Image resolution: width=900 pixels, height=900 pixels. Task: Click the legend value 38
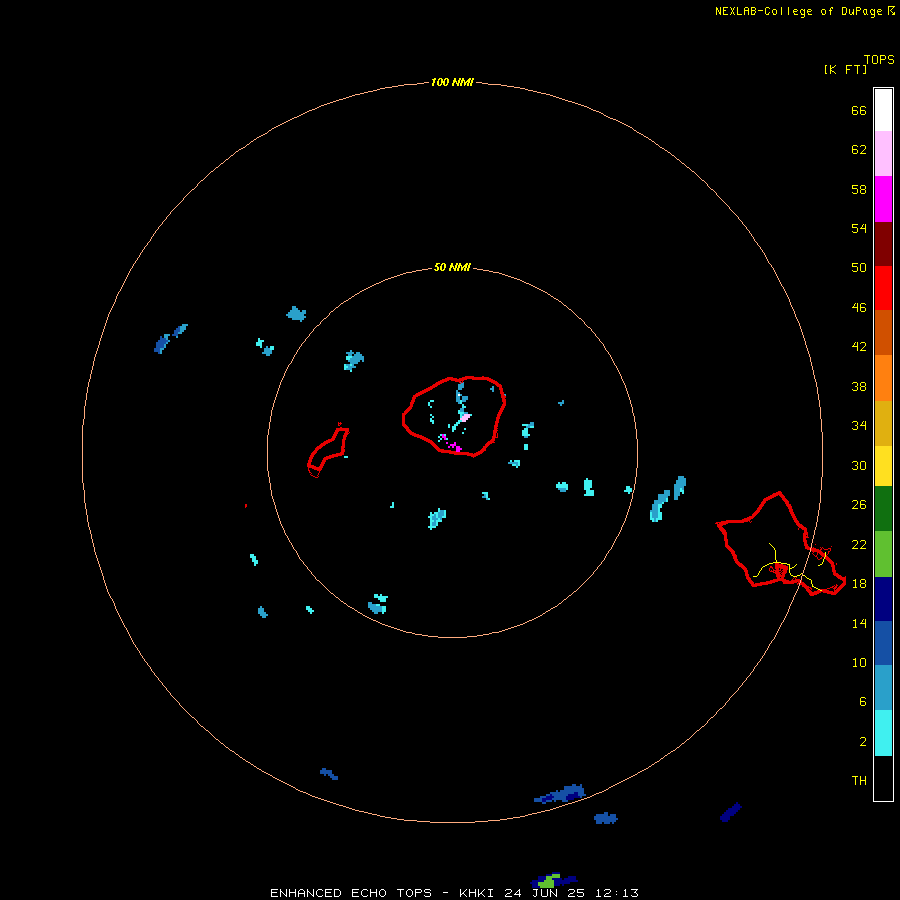point(859,387)
